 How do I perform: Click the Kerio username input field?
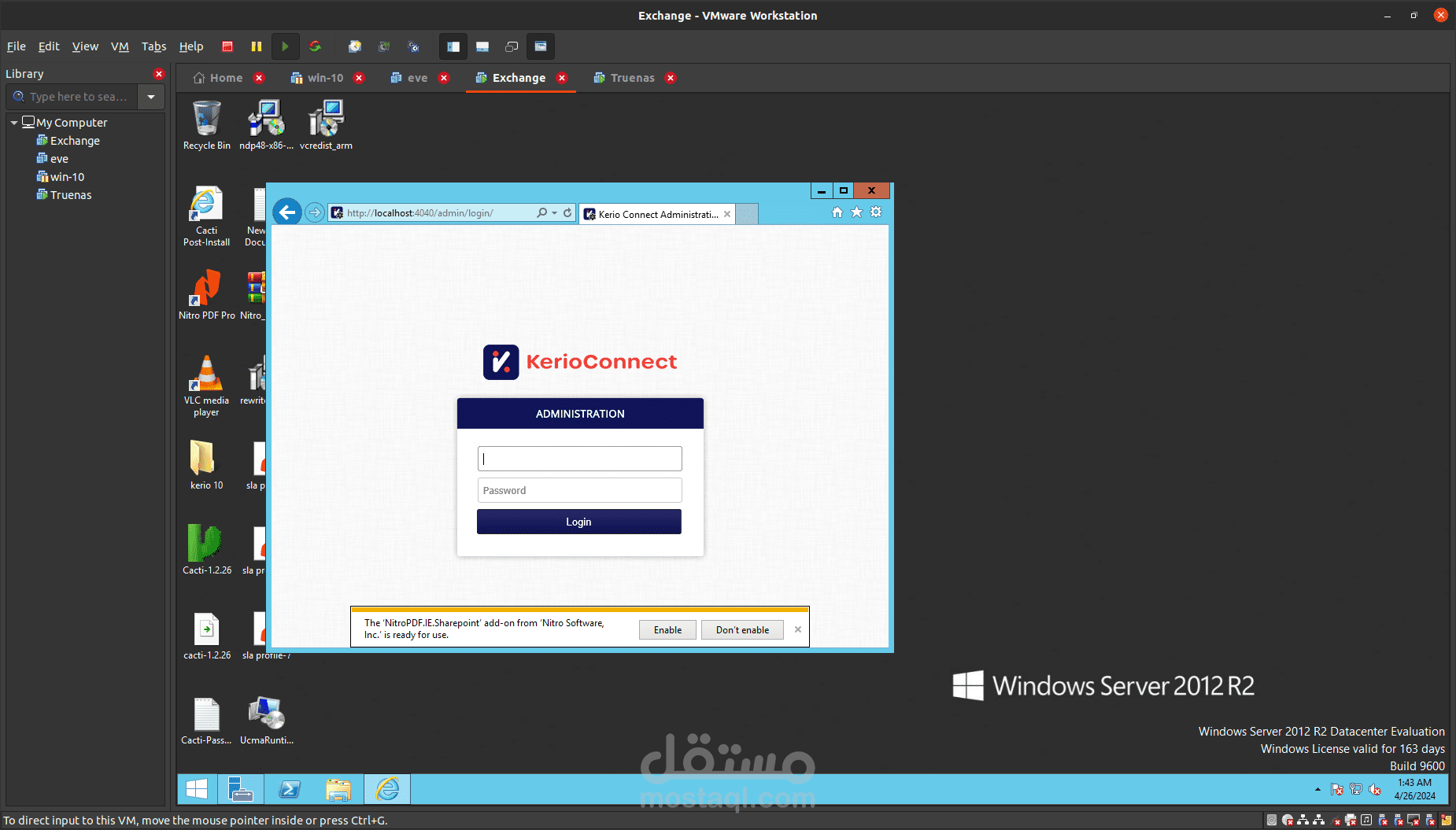579,459
